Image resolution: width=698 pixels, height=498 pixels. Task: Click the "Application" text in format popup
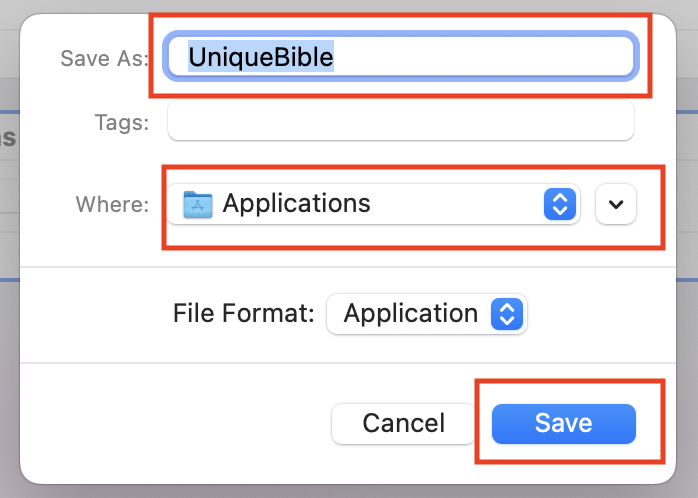(410, 313)
